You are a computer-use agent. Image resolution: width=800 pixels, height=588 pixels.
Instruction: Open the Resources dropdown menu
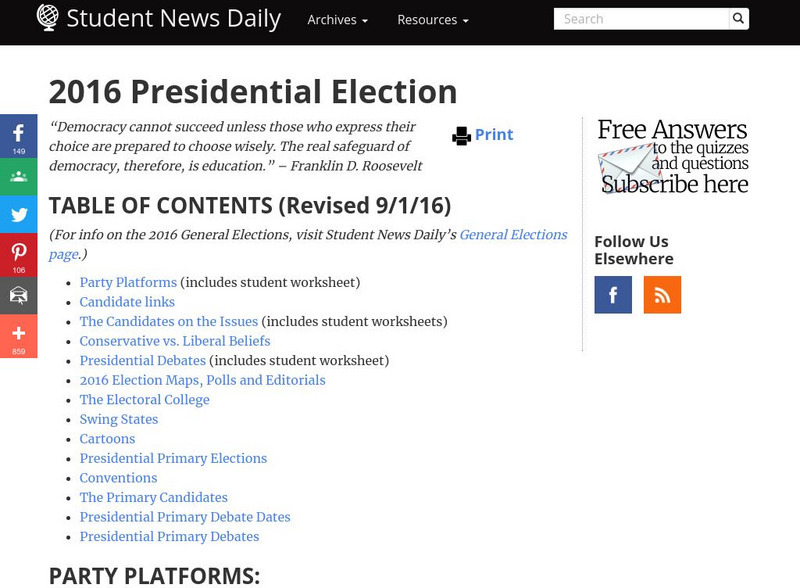pyautogui.click(x=432, y=20)
